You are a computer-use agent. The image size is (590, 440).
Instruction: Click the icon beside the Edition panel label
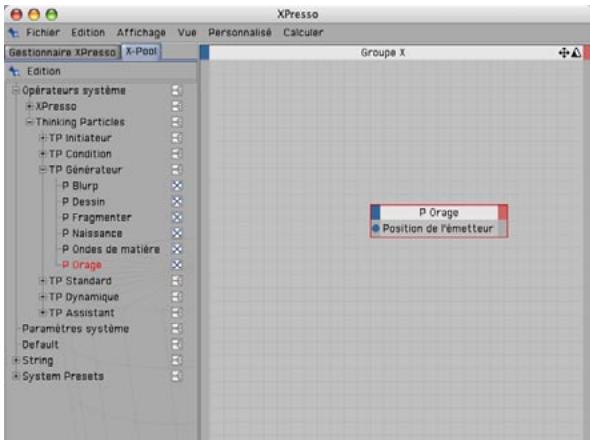(x=14, y=71)
